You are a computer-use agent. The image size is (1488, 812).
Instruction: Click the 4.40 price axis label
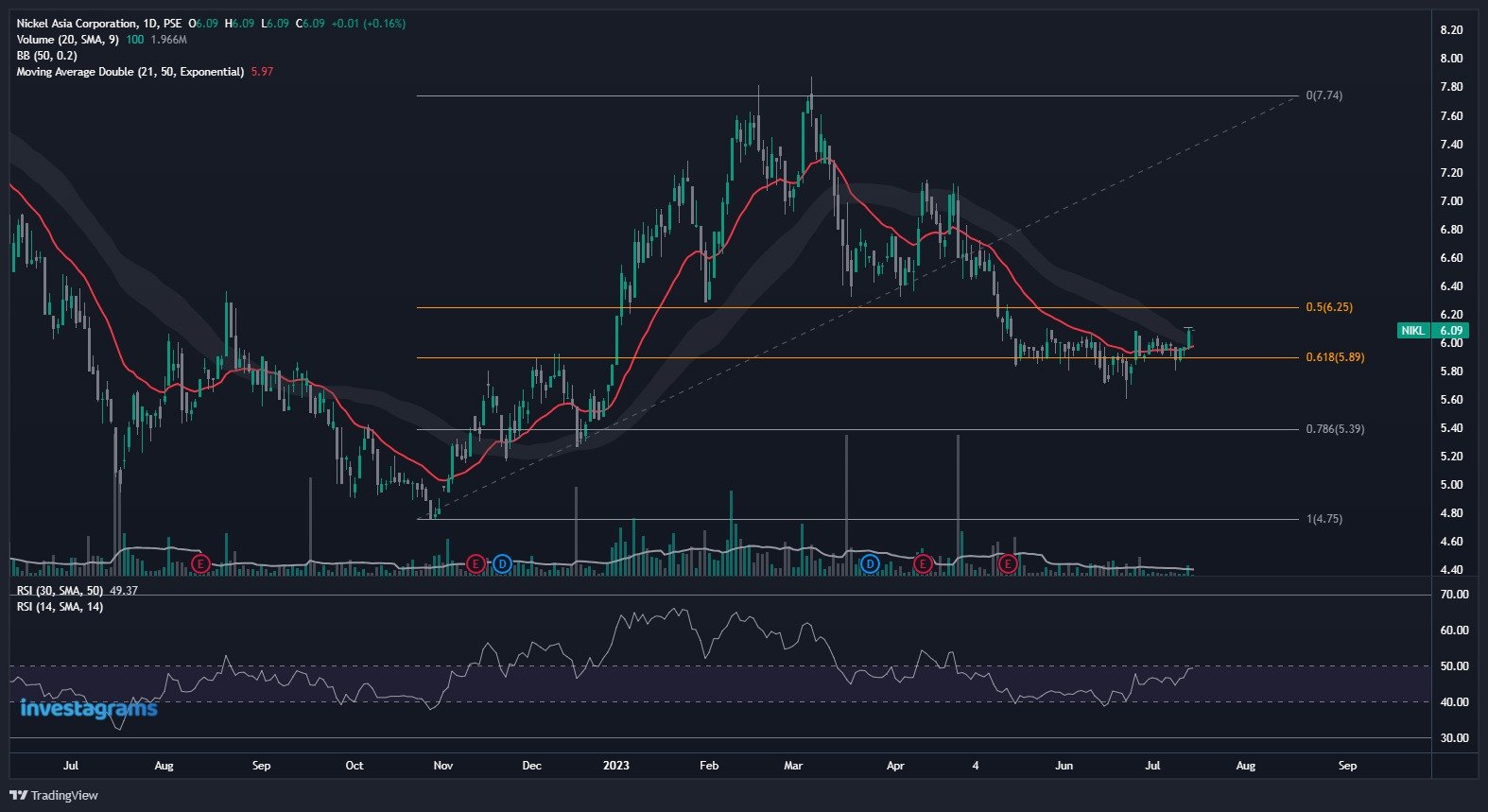pyautogui.click(x=1451, y=570)
